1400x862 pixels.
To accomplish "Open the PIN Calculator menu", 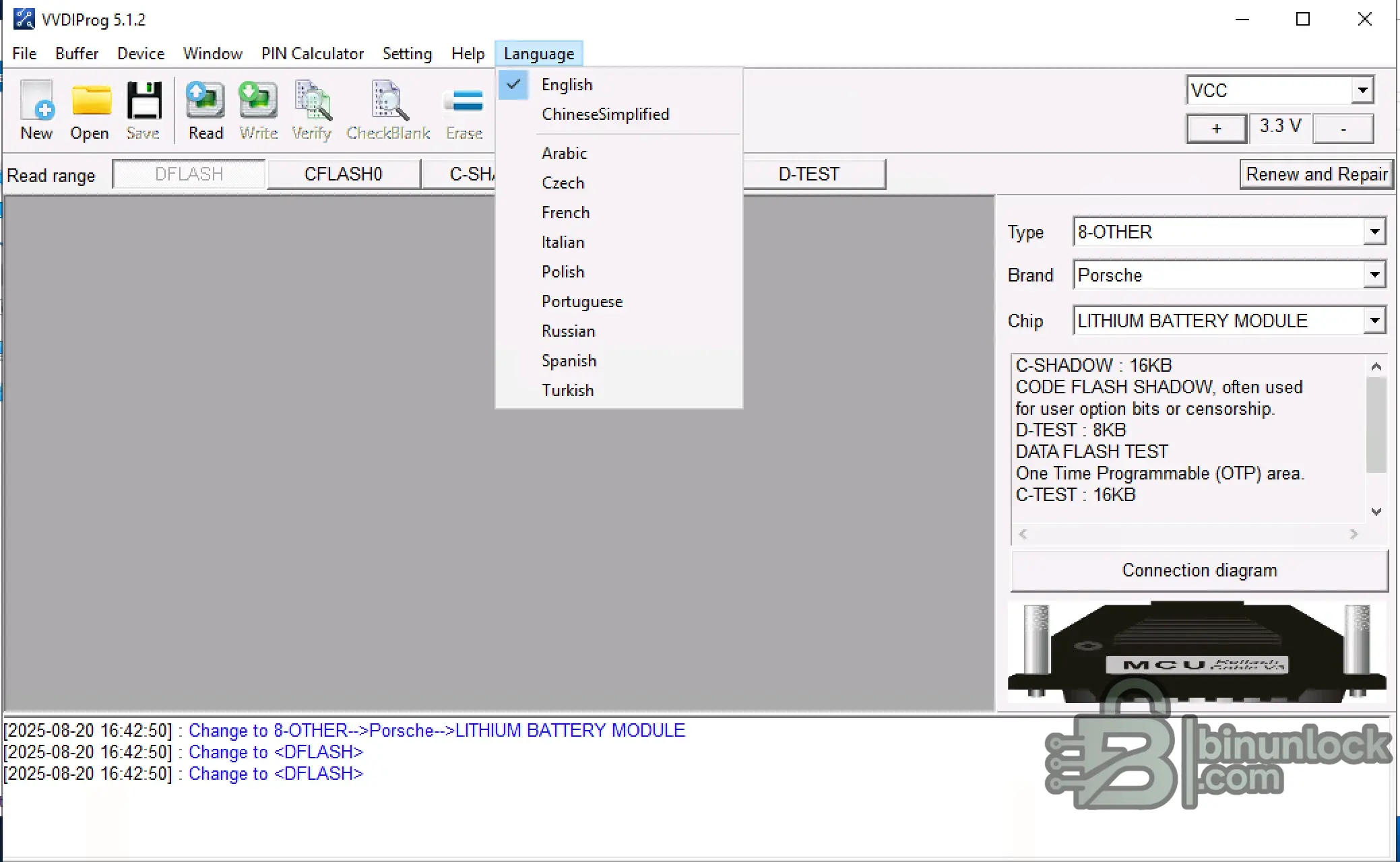I will click(x=313, y=54).
